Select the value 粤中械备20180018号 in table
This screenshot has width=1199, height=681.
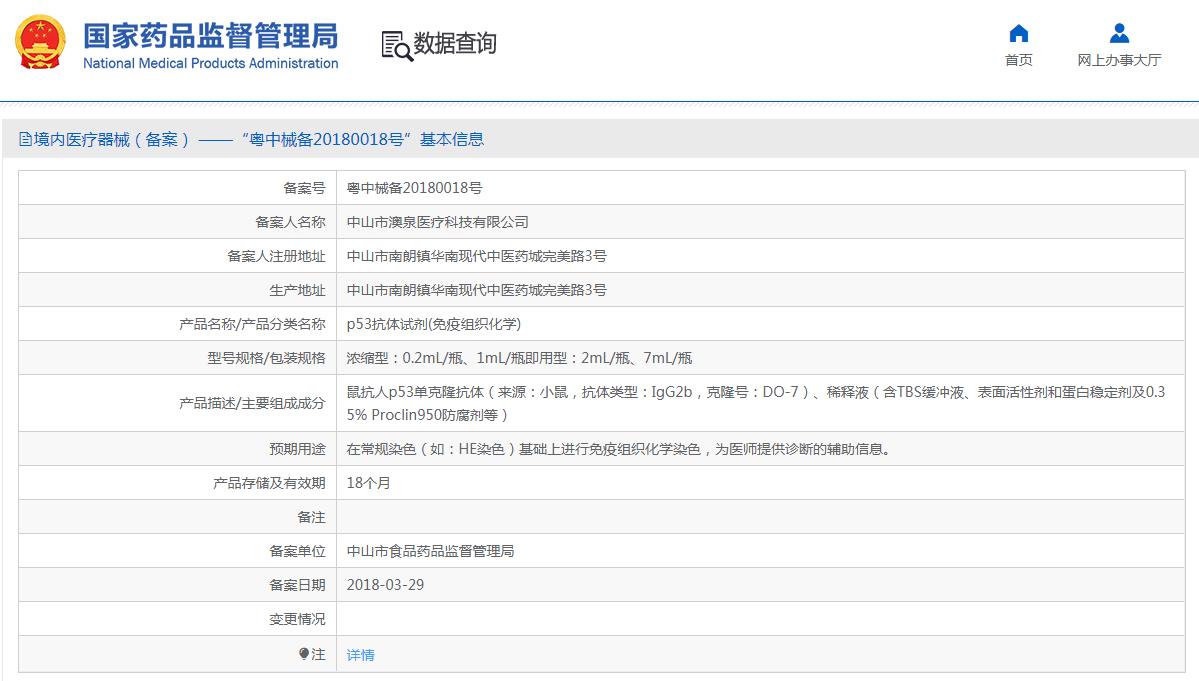point(414,188)
